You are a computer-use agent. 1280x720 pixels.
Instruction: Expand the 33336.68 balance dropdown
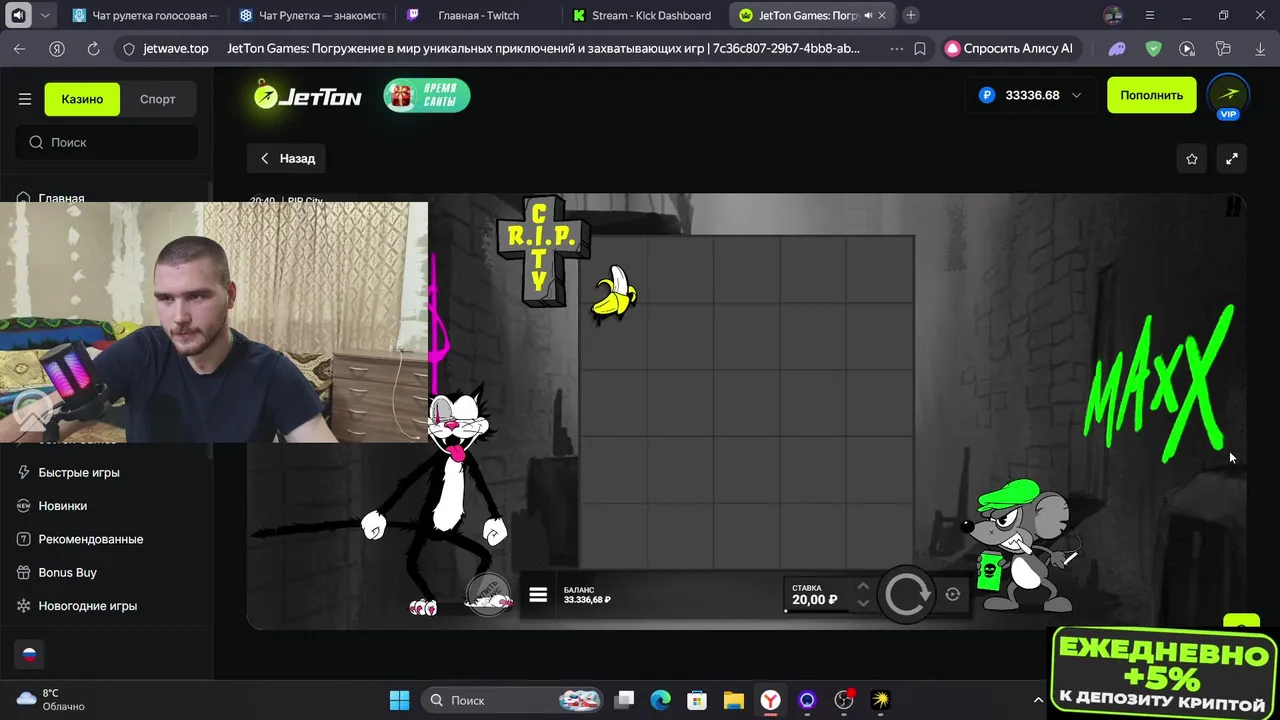tap(1031, 95)
